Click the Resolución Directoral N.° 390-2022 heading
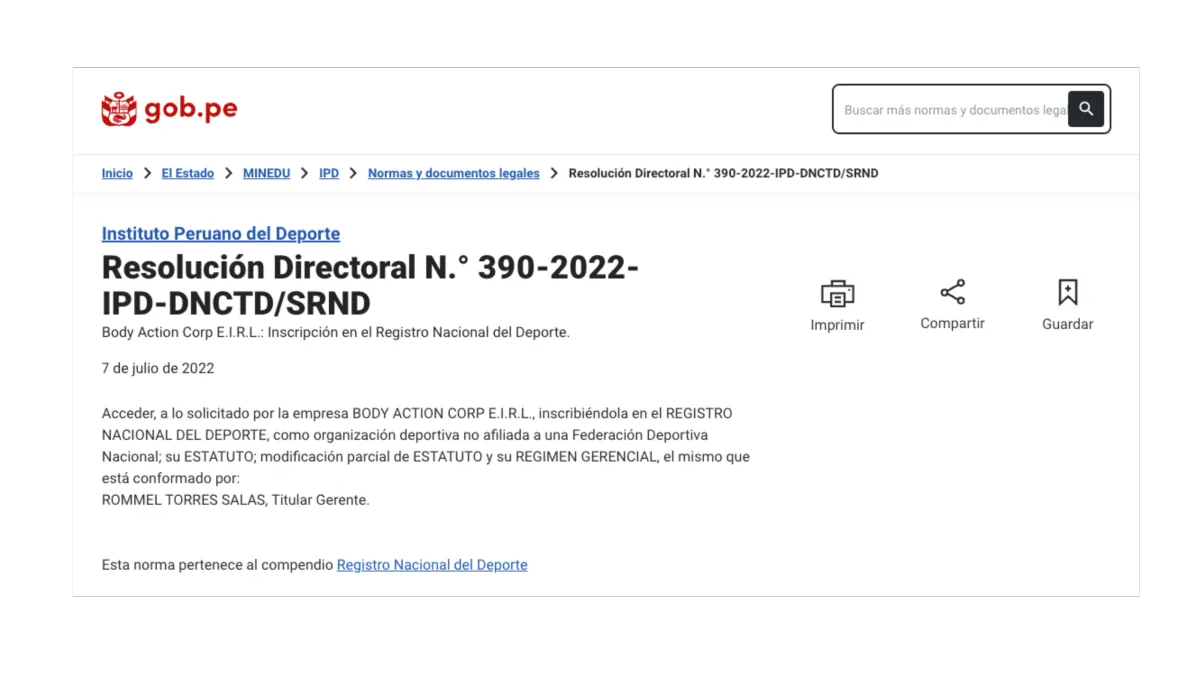Viewport: 1200px width, 675px height. 370,285
